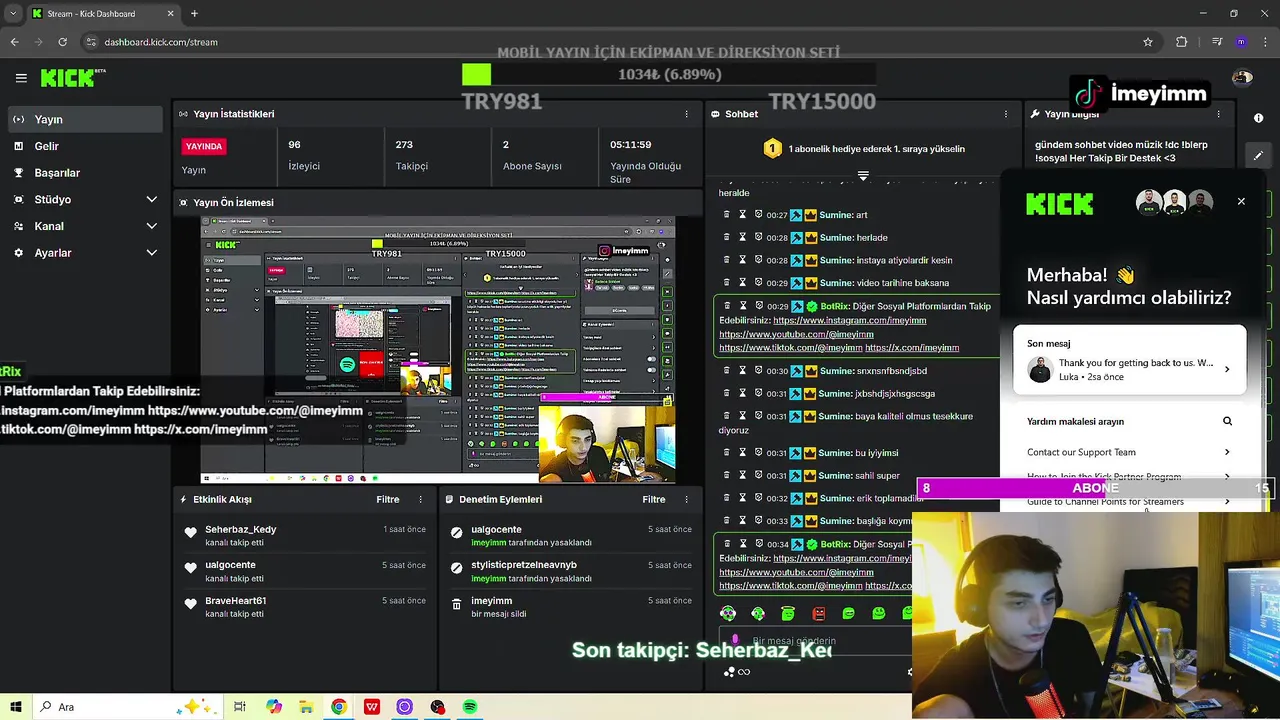
Task: Open the instagram.com/imeyimm link at 00:29
Action: (850, 320)
